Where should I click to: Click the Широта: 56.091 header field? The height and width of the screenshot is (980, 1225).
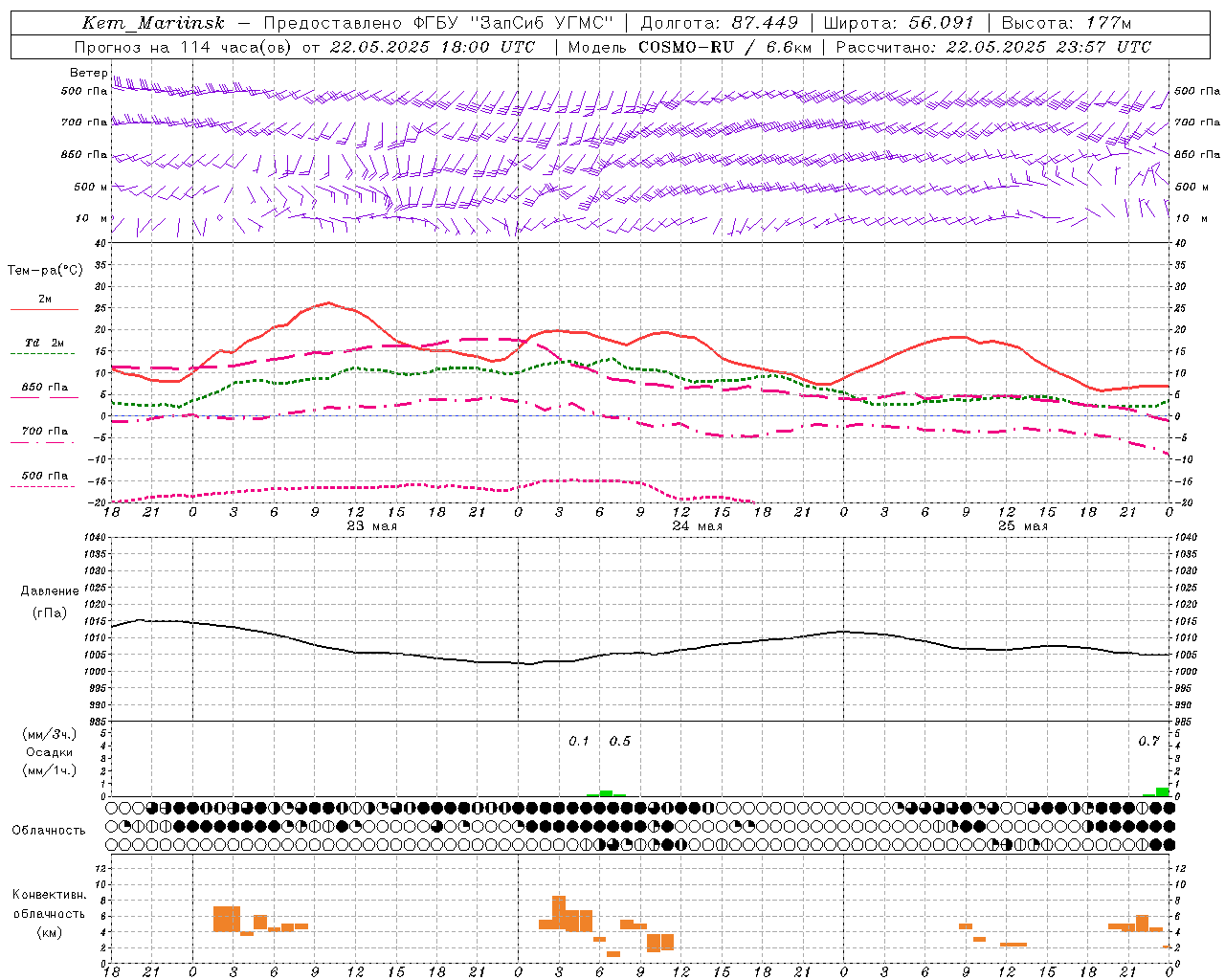[x=899, y=23]
